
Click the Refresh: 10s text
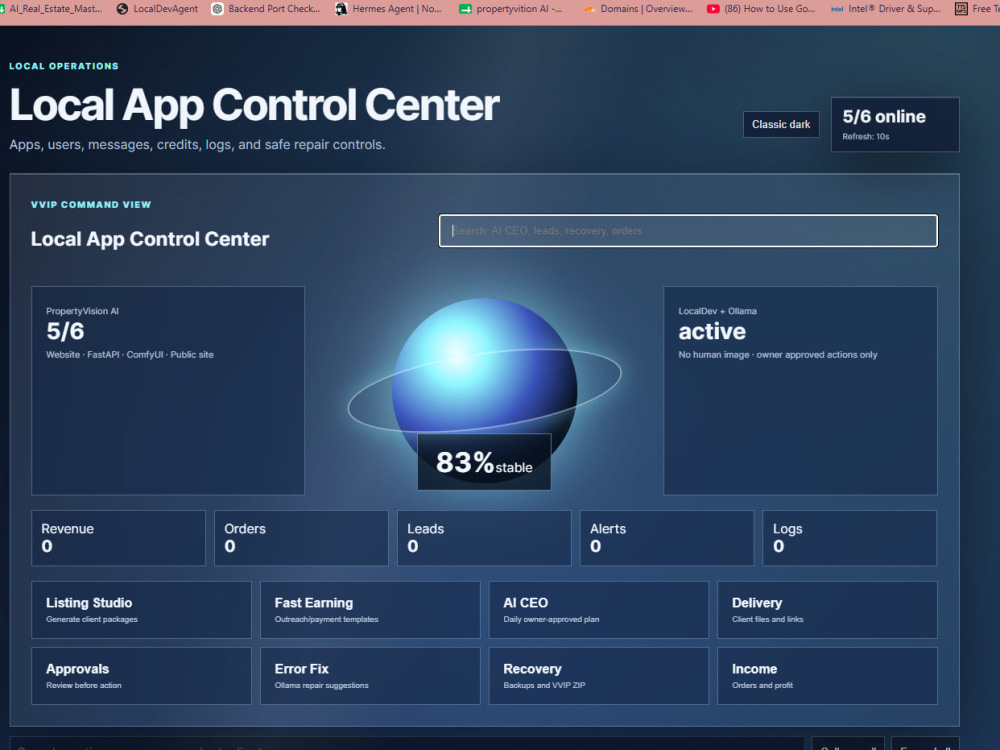[865, 136]
